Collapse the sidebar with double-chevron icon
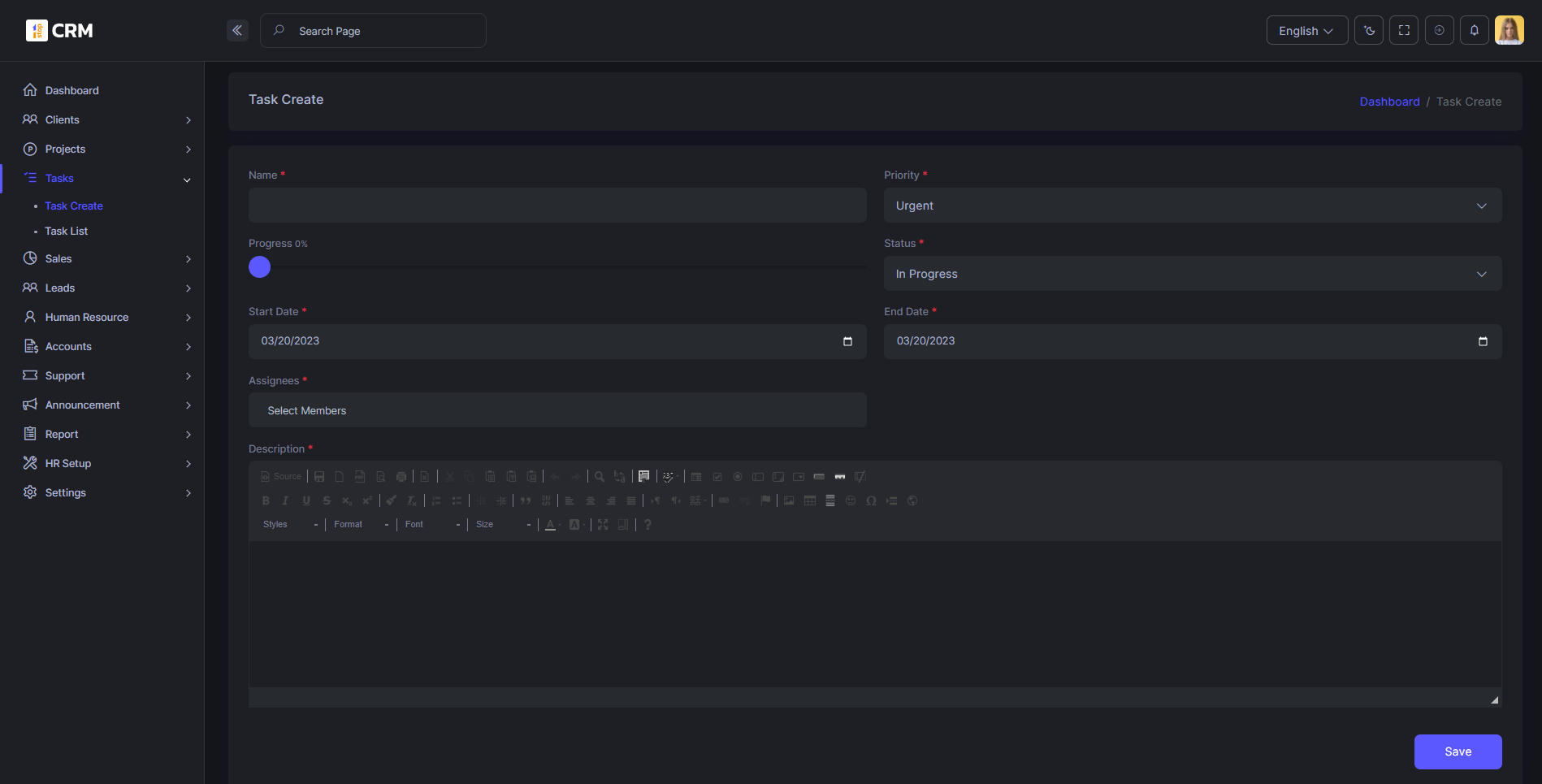This screenshot has width=1542, height=784. pos(237,31)
